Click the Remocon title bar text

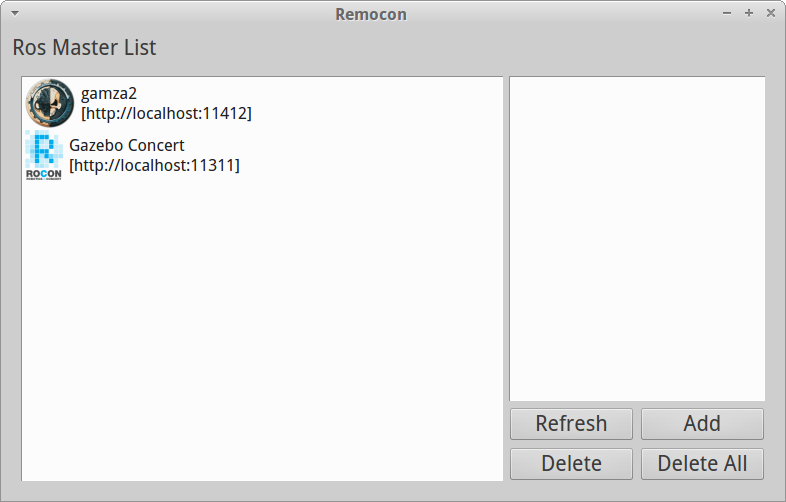coord(371,14)
